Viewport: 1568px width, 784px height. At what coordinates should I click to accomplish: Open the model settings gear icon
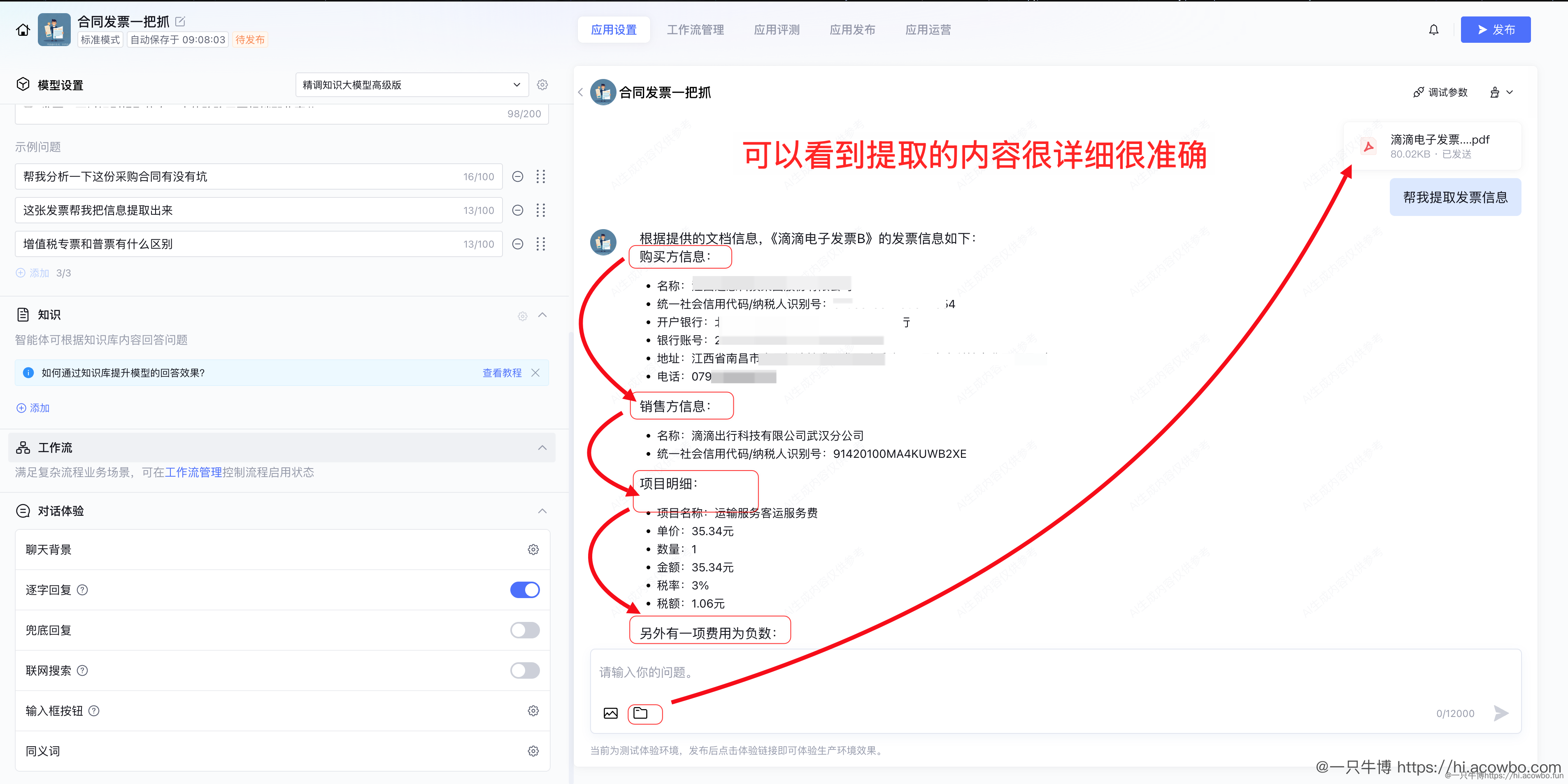coord(542,85)
